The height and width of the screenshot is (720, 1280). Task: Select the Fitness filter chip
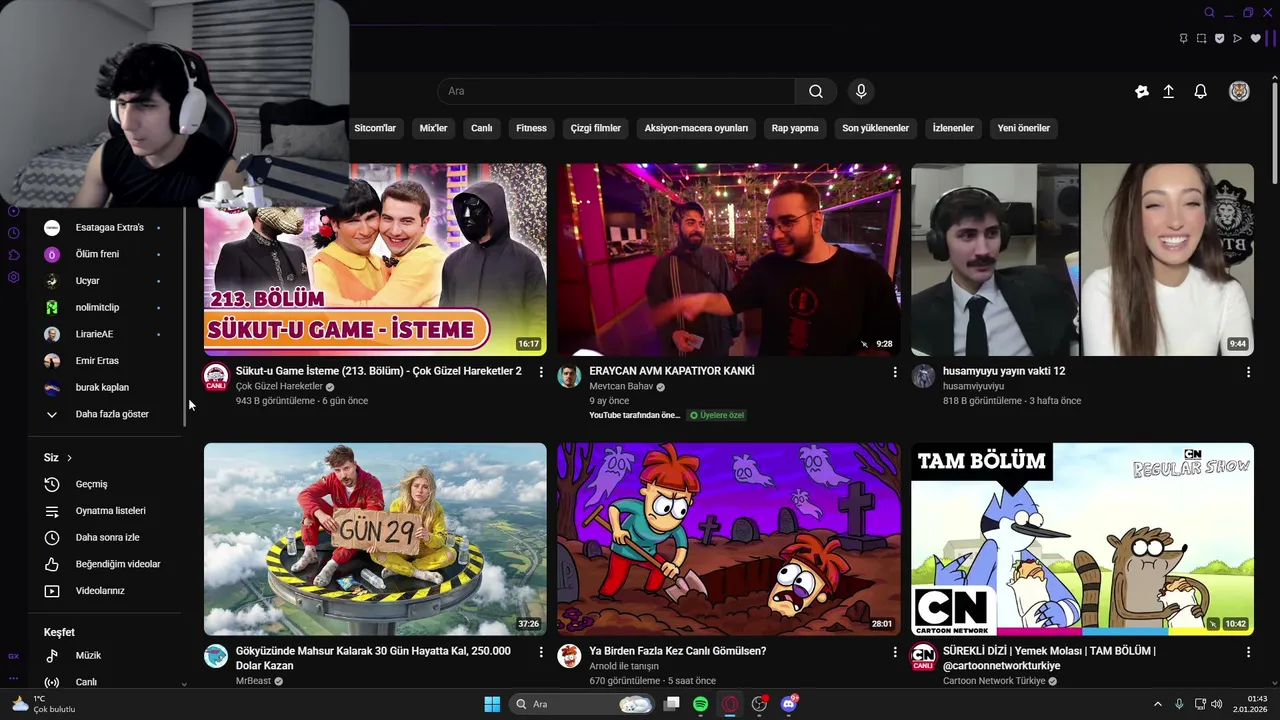tap(531, 128)
